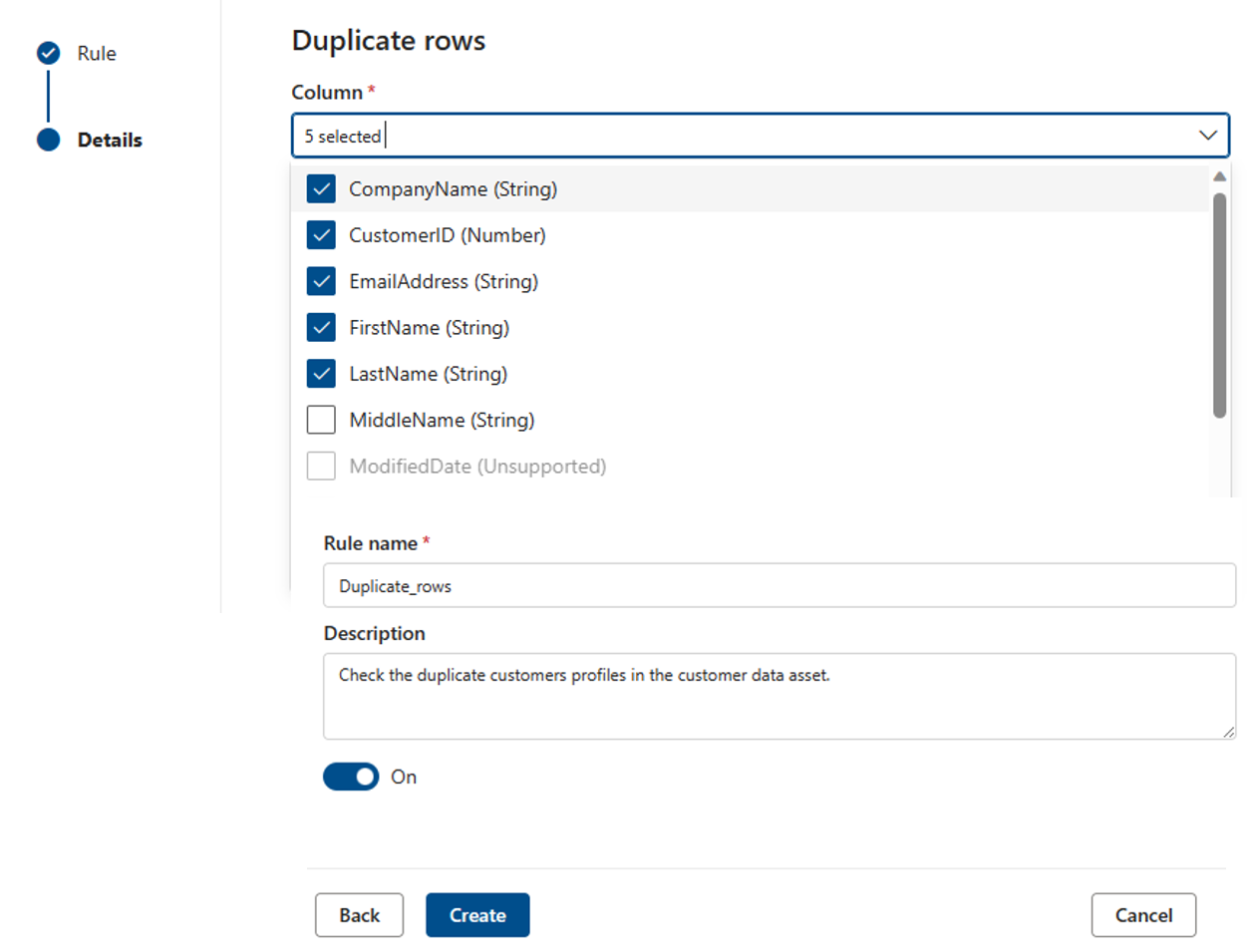Uncheck the CompanyName (String) checkbox
Image resolution: width=1249 pixels, height=952 pixels.
pyautogui.click(x=321, y=188)
